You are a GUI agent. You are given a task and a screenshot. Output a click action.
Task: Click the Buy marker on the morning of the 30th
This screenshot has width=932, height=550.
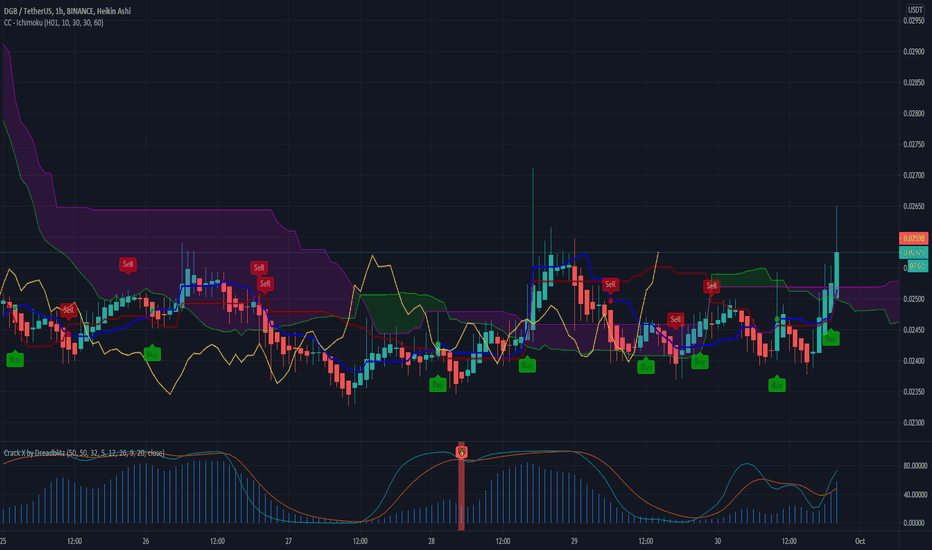[x=777, y=385]
